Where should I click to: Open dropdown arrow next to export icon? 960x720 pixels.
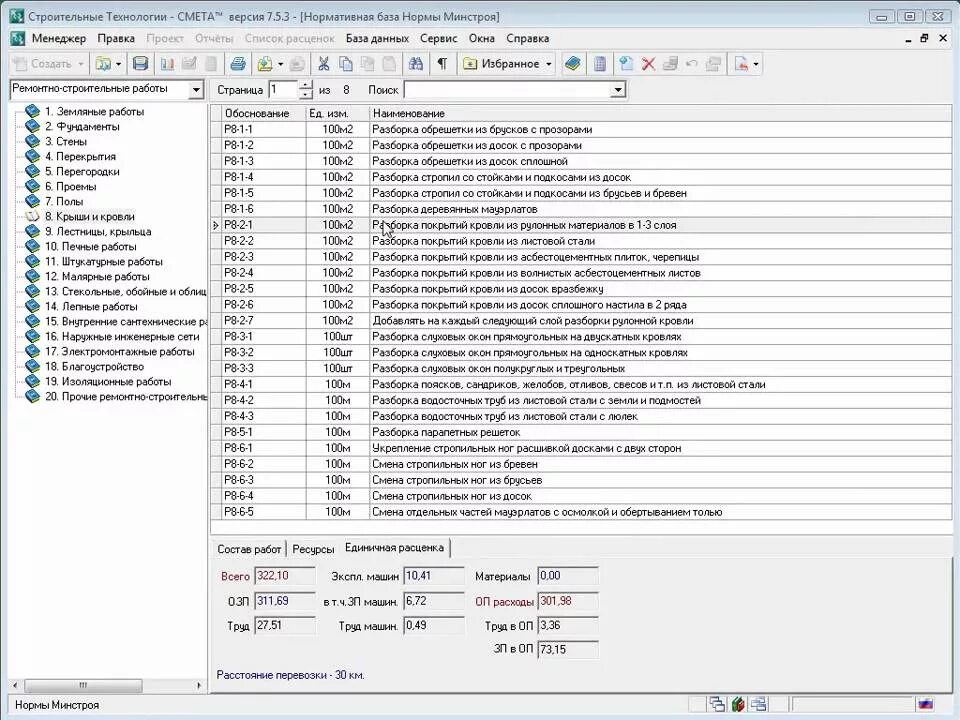[280, 64]
